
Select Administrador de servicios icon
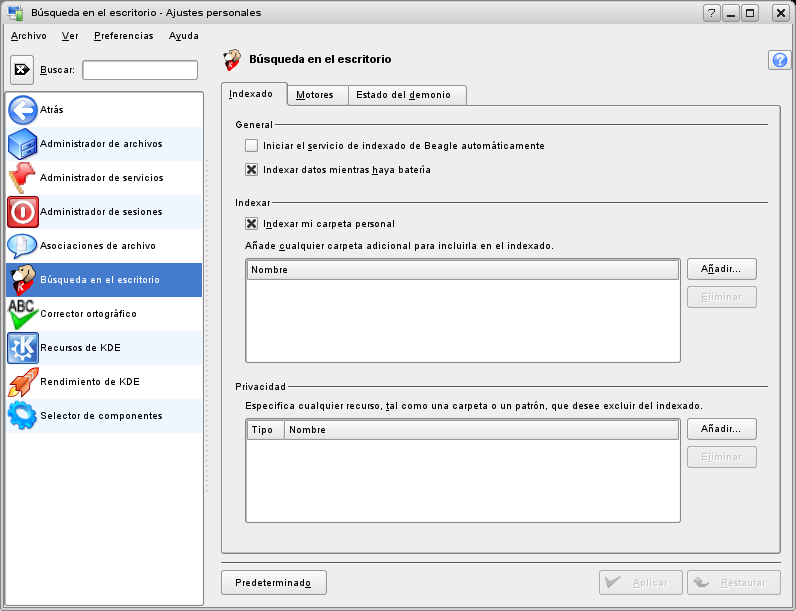pos(22,178)
